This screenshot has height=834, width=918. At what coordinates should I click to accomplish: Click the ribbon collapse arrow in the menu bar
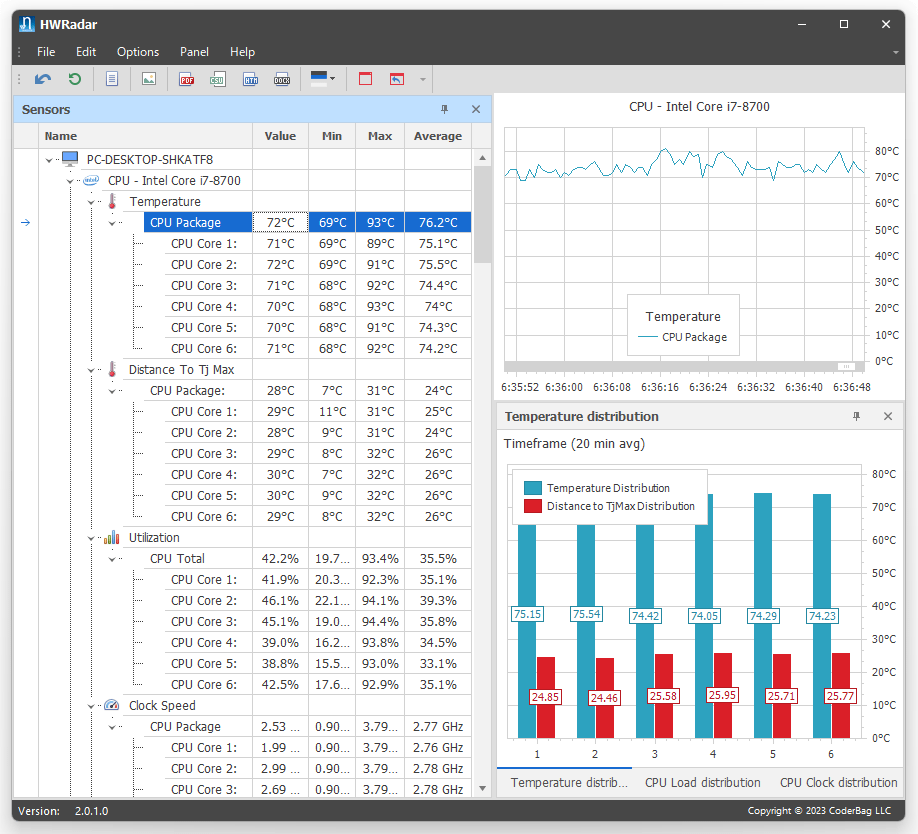click(x=895, y=53)
